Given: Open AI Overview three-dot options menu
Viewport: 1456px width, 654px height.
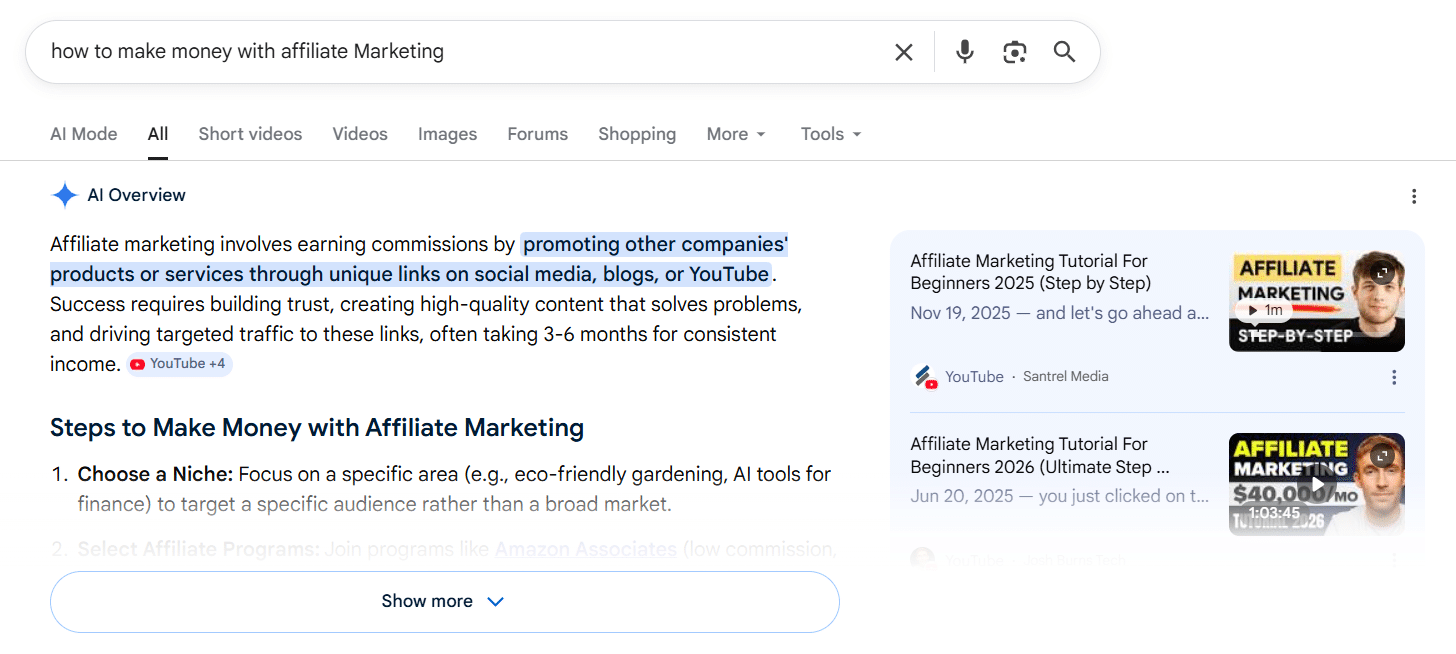Looking at the screenshot, I should pos(1413,196).
